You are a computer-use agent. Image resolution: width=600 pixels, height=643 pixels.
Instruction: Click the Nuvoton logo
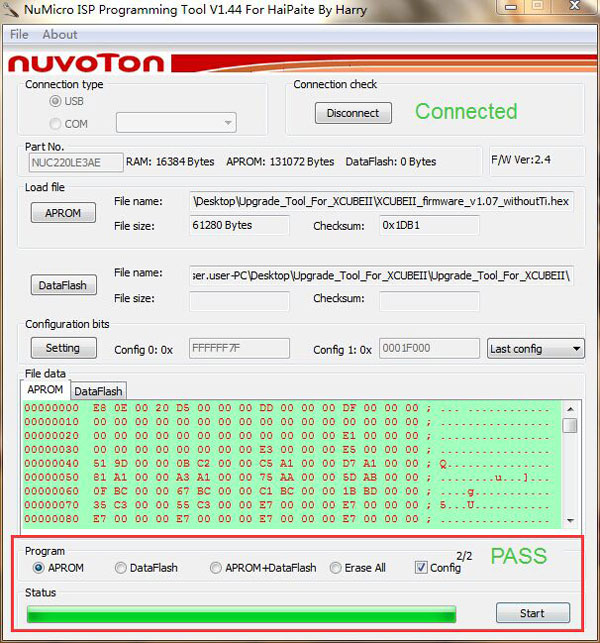pyautogui.click(x=86, y=63)
